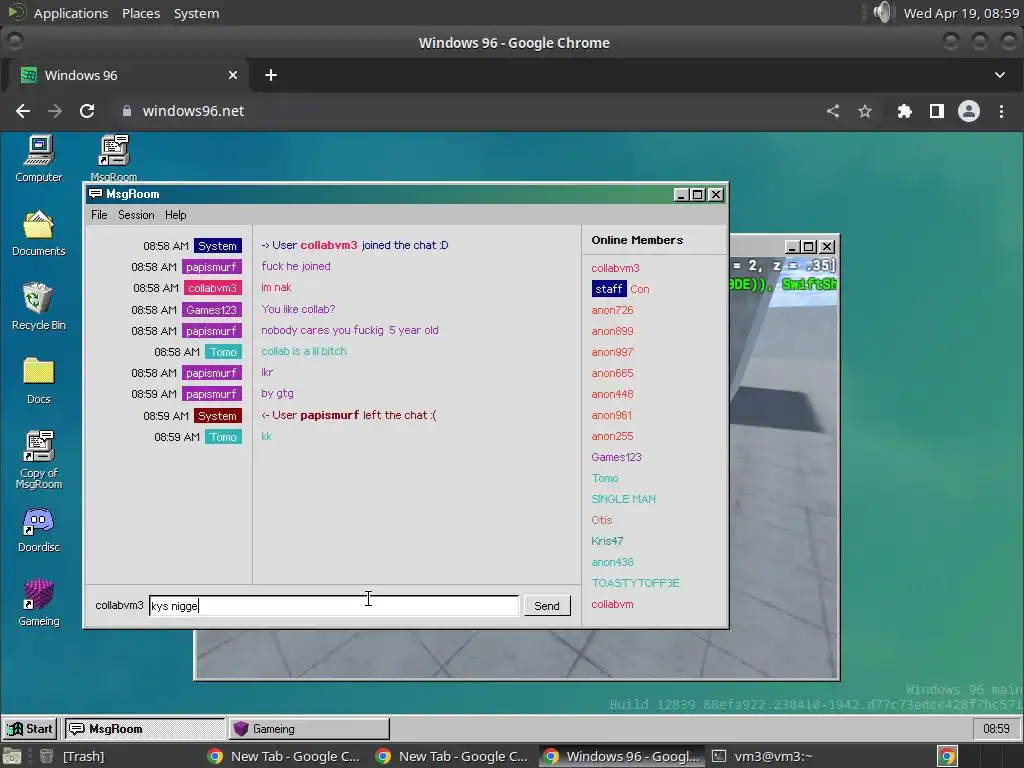Click the MsgRoom title bar chat icon
Image resolution: width=1024 pixels, height=768 pixels.
95,194
